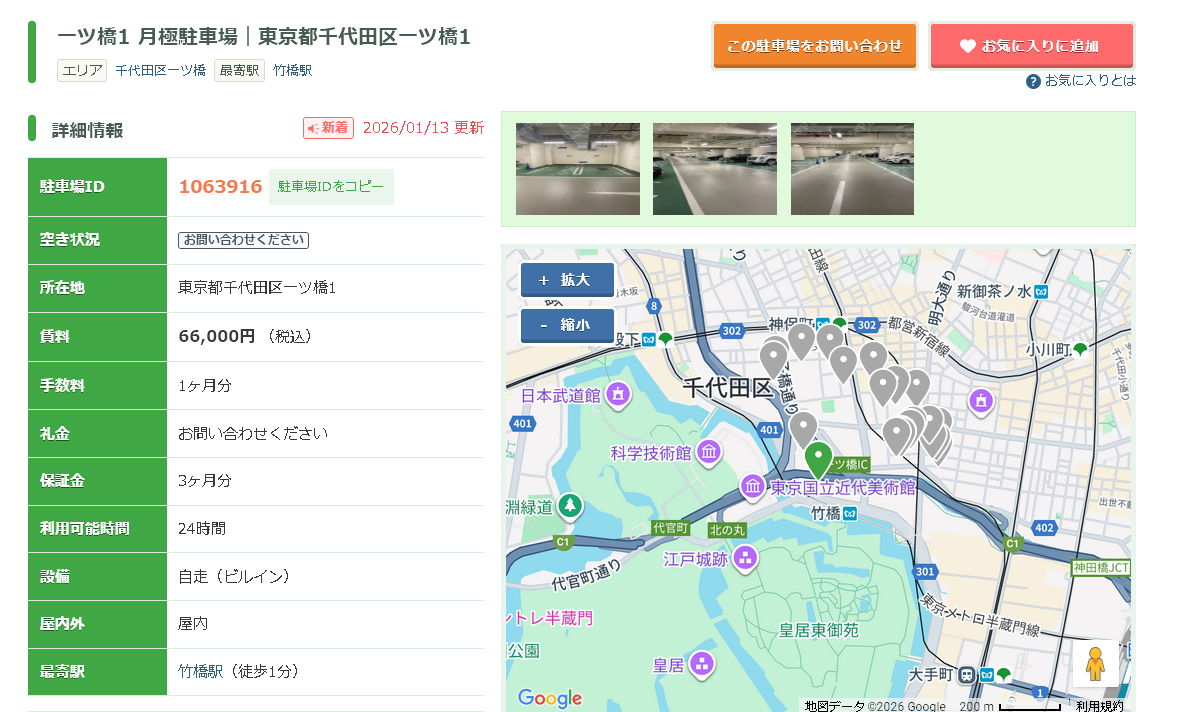Image resolution: width=1194 pixels, height=712 pixels.
Task: Copy parking ID with 駐車場IDをコピー
Action: point(331,187)
